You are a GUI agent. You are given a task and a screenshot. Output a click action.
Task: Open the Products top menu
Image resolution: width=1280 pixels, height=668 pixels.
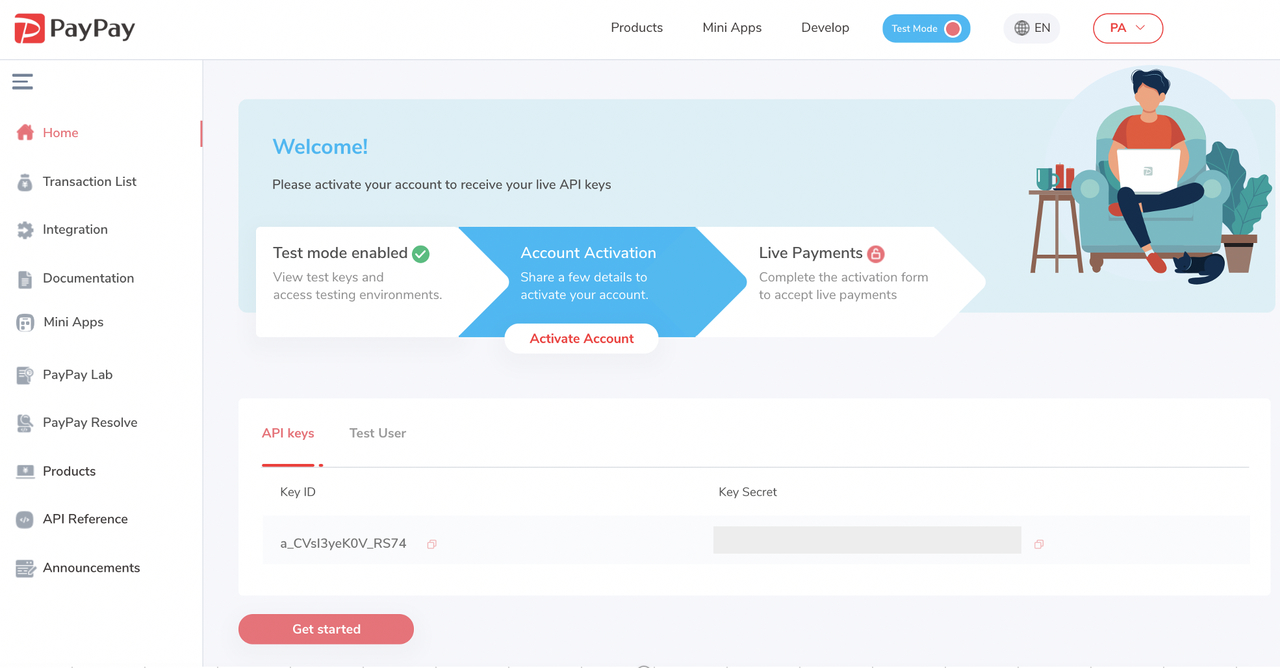coord(637,28)
